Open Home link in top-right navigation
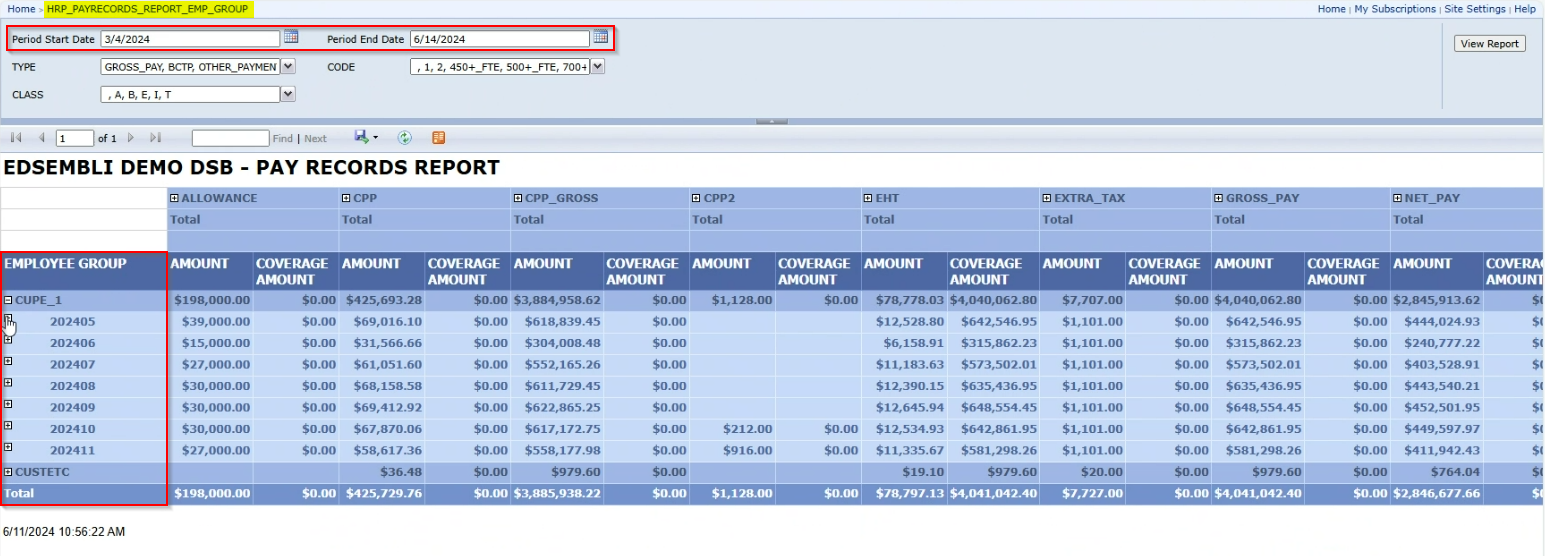This screenshot has width=1545, height=556. tap(1331, 8)
